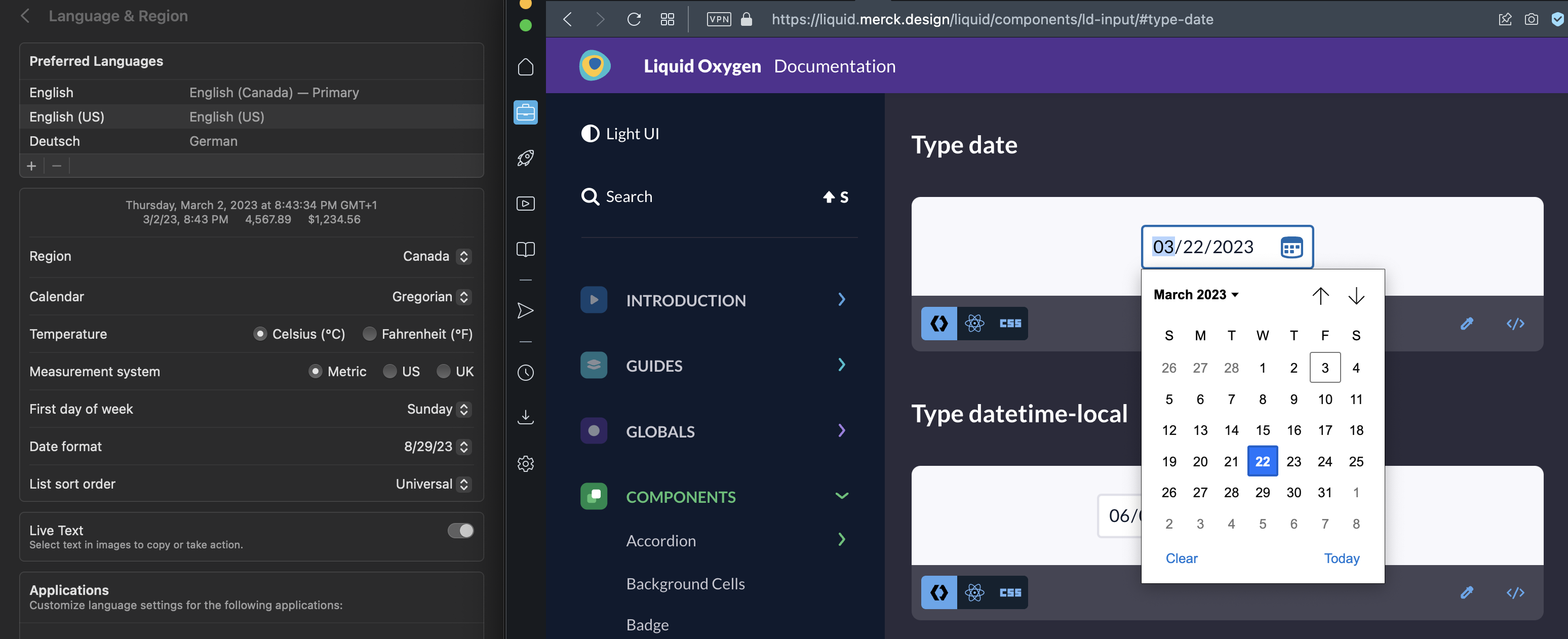Screen dimensions: 1568x639
Task: Click the pencil edit-in-playground icon
Action: (1467, 323)
